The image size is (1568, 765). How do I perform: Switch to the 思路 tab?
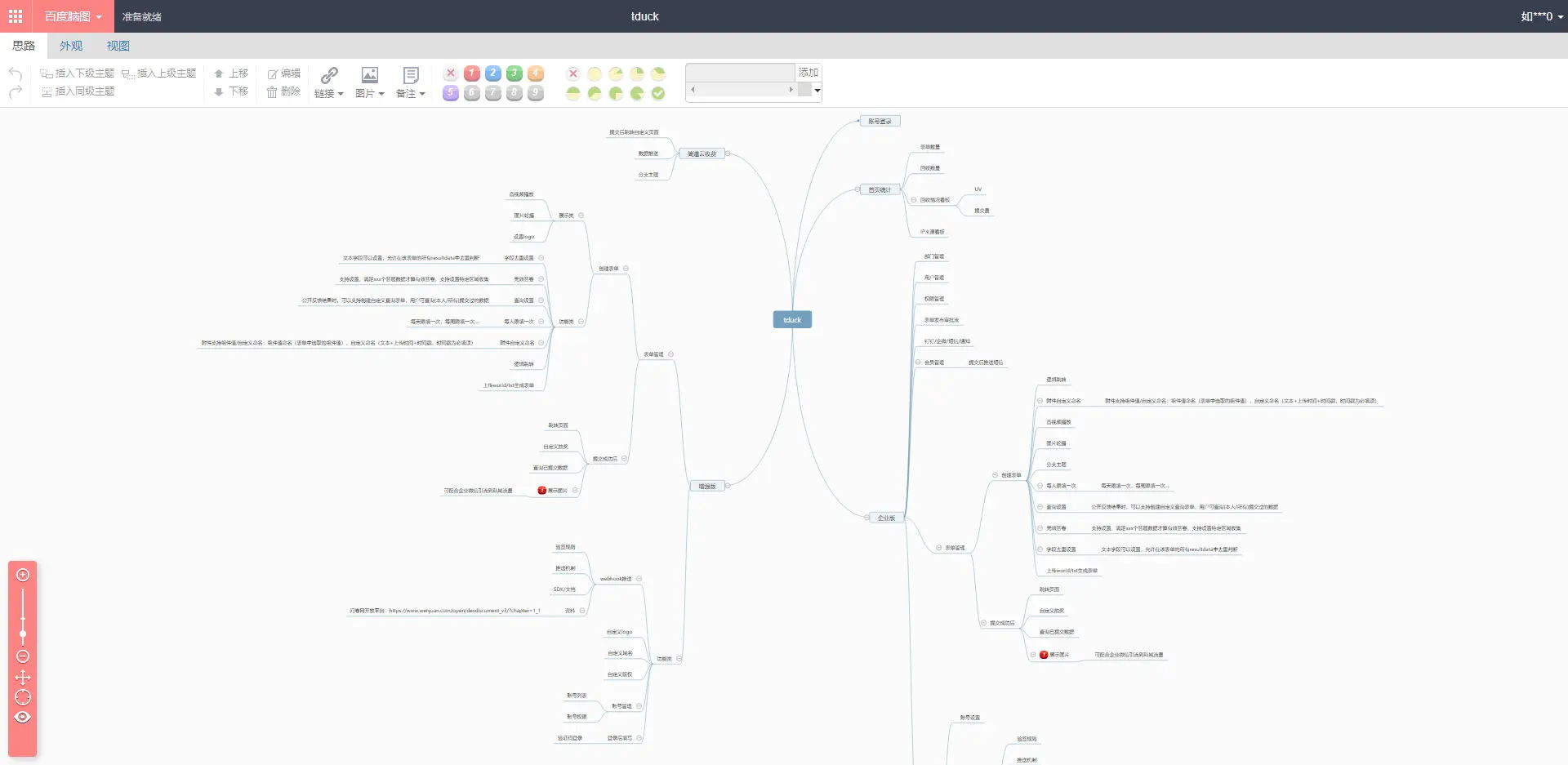(x=24, y=46)
